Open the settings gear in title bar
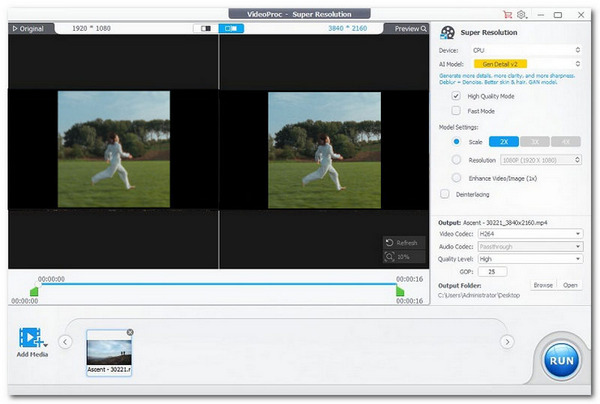The width and height of the screenshot is (600, 404). coord(521,15)
